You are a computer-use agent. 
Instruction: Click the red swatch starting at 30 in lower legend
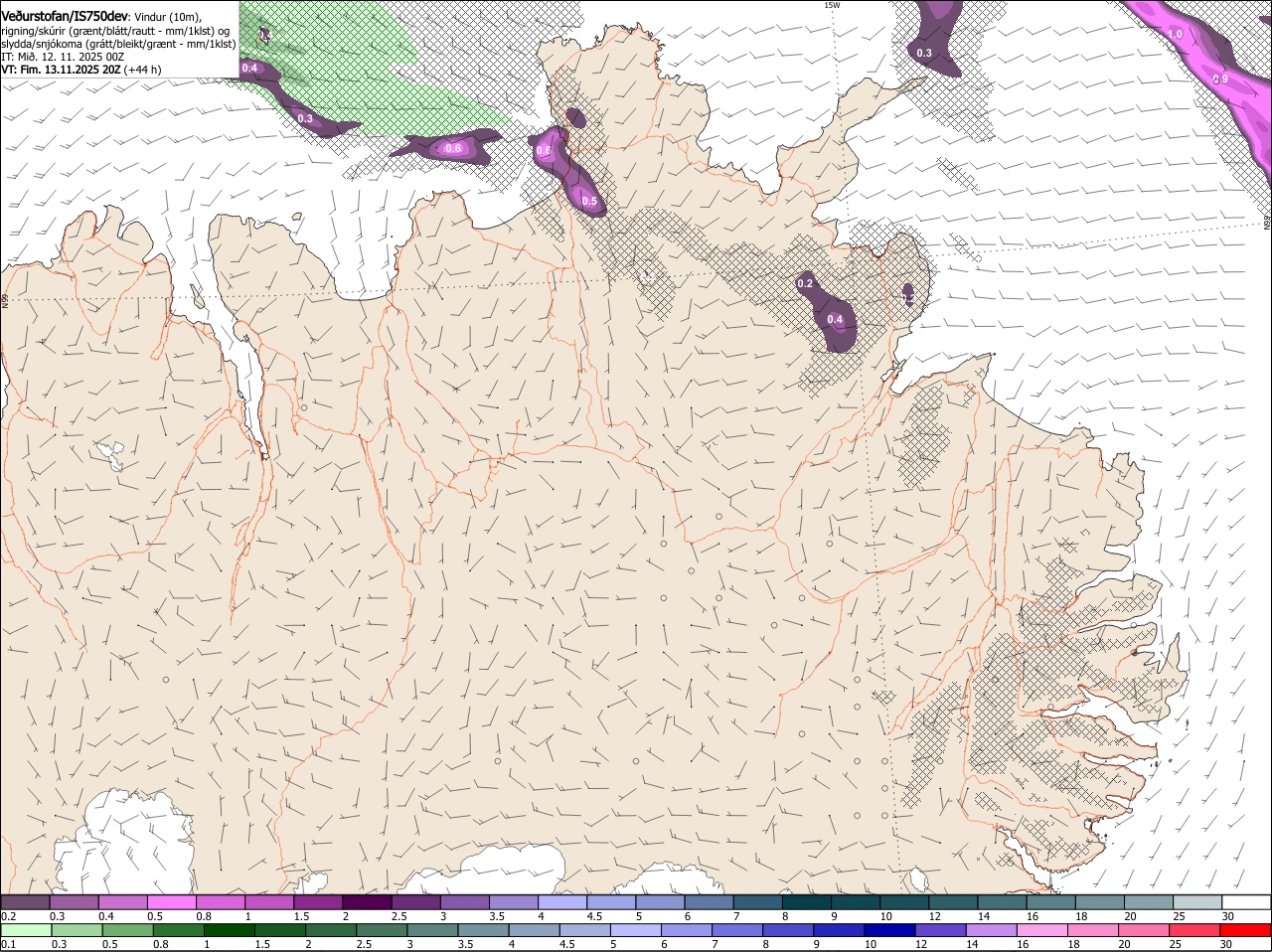(1244, 930)
